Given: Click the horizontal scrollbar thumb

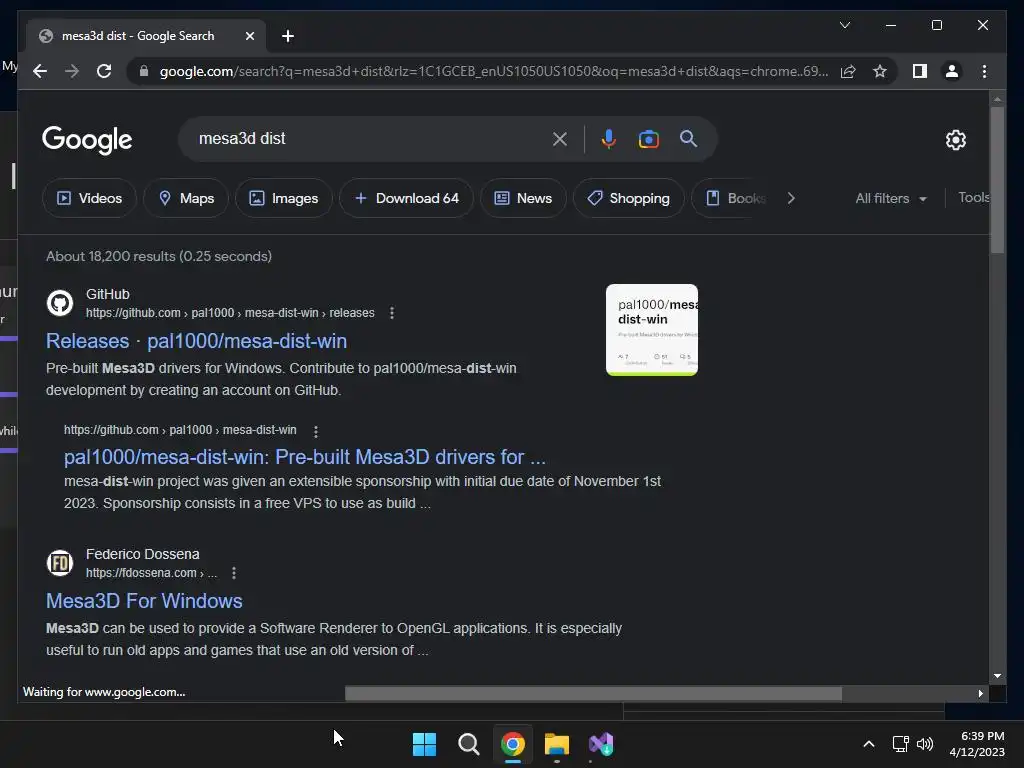Looking at the screenshot, I should click(x=593, y=694).
